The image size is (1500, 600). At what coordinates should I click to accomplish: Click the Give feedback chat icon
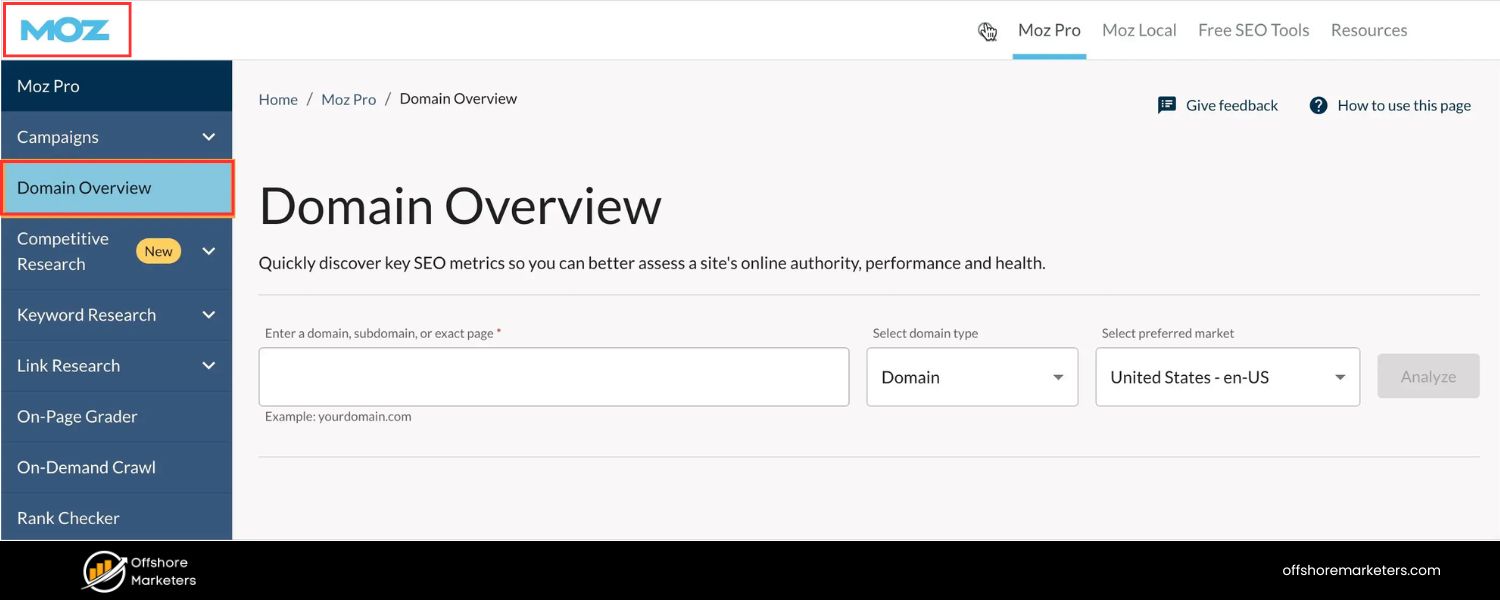click(x=1166, y=105)
